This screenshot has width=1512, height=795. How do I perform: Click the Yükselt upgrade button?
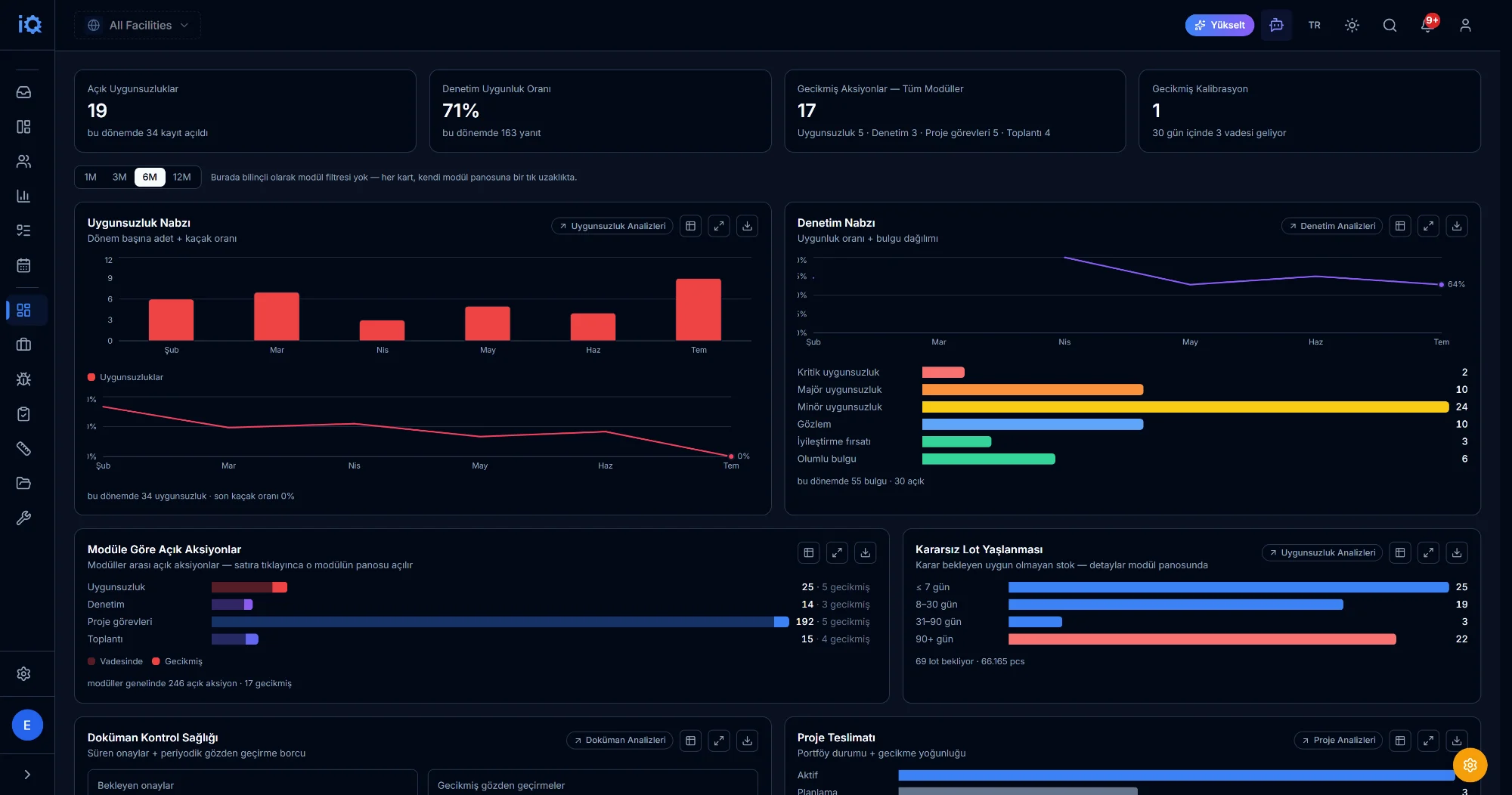tap(1219, 25)
